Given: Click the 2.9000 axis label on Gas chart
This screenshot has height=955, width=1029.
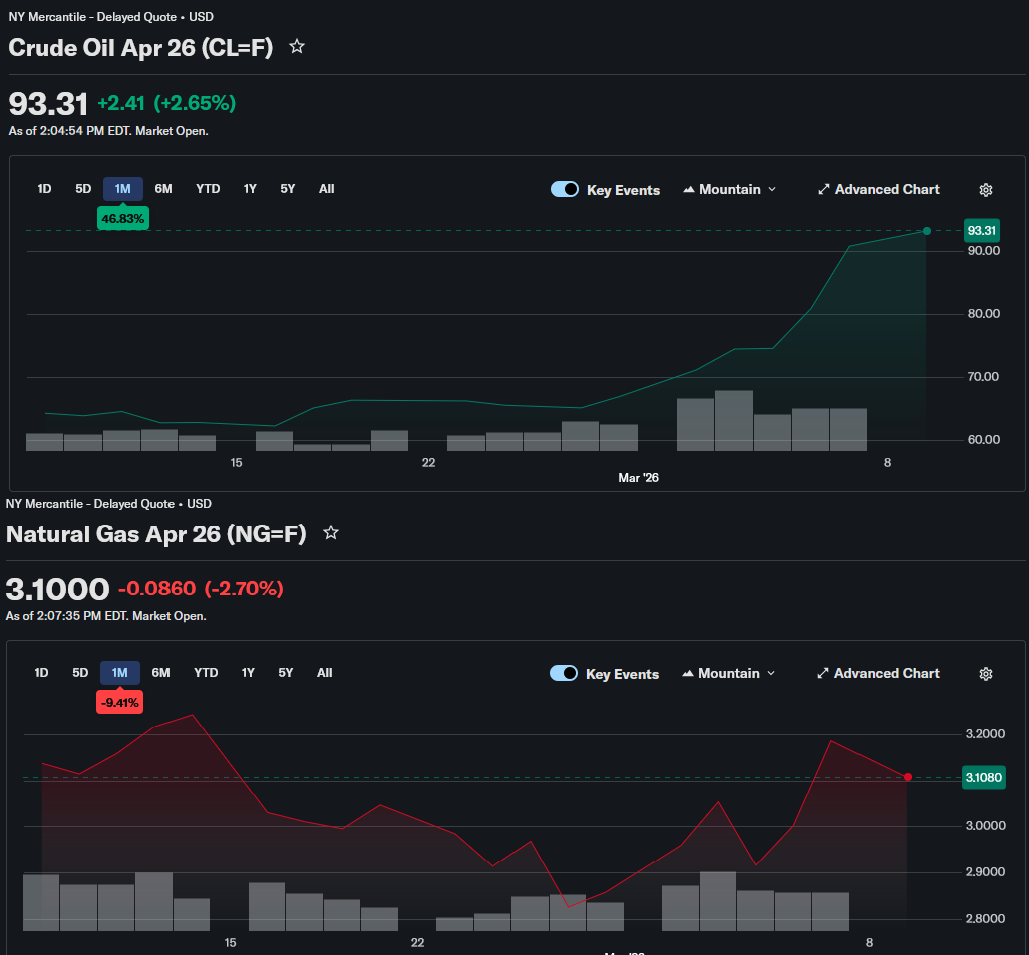Looking at the screenshot, I should 985,872.
